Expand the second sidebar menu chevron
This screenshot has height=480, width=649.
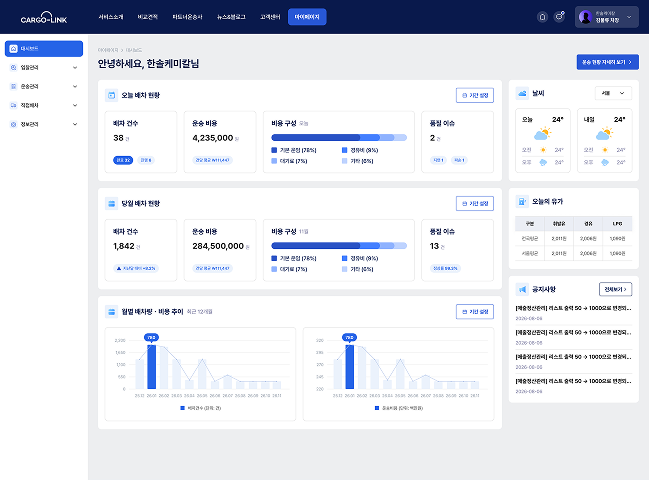pos(75,67)
